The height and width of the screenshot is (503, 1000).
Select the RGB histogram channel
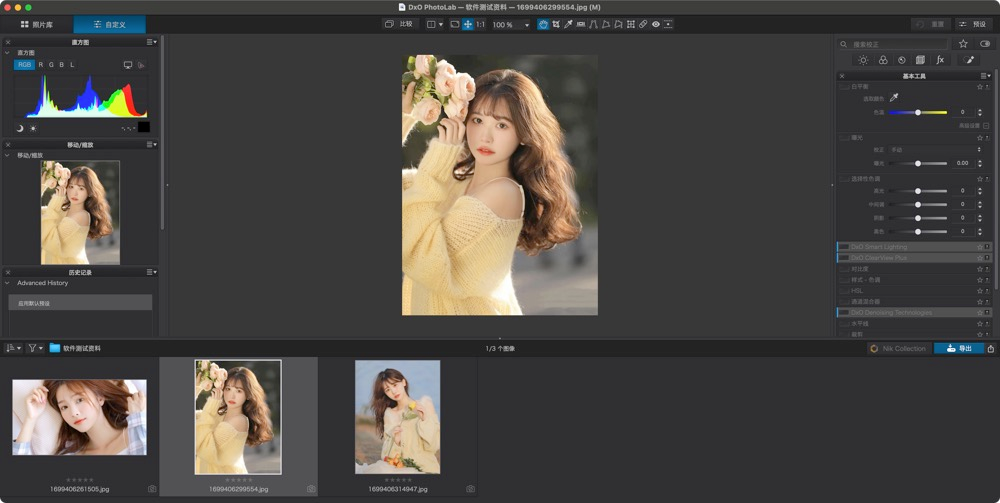click(x=24, y=64)
